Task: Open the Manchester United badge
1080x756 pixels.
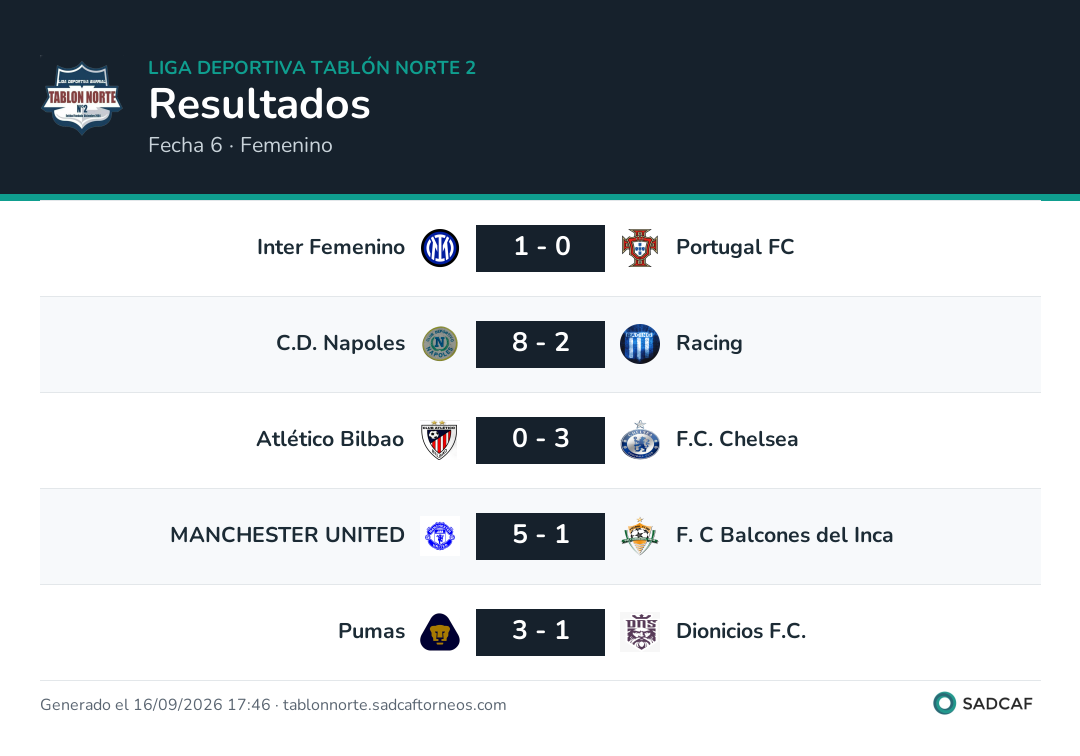Action: pyautogui.click(x=440, y=536)
